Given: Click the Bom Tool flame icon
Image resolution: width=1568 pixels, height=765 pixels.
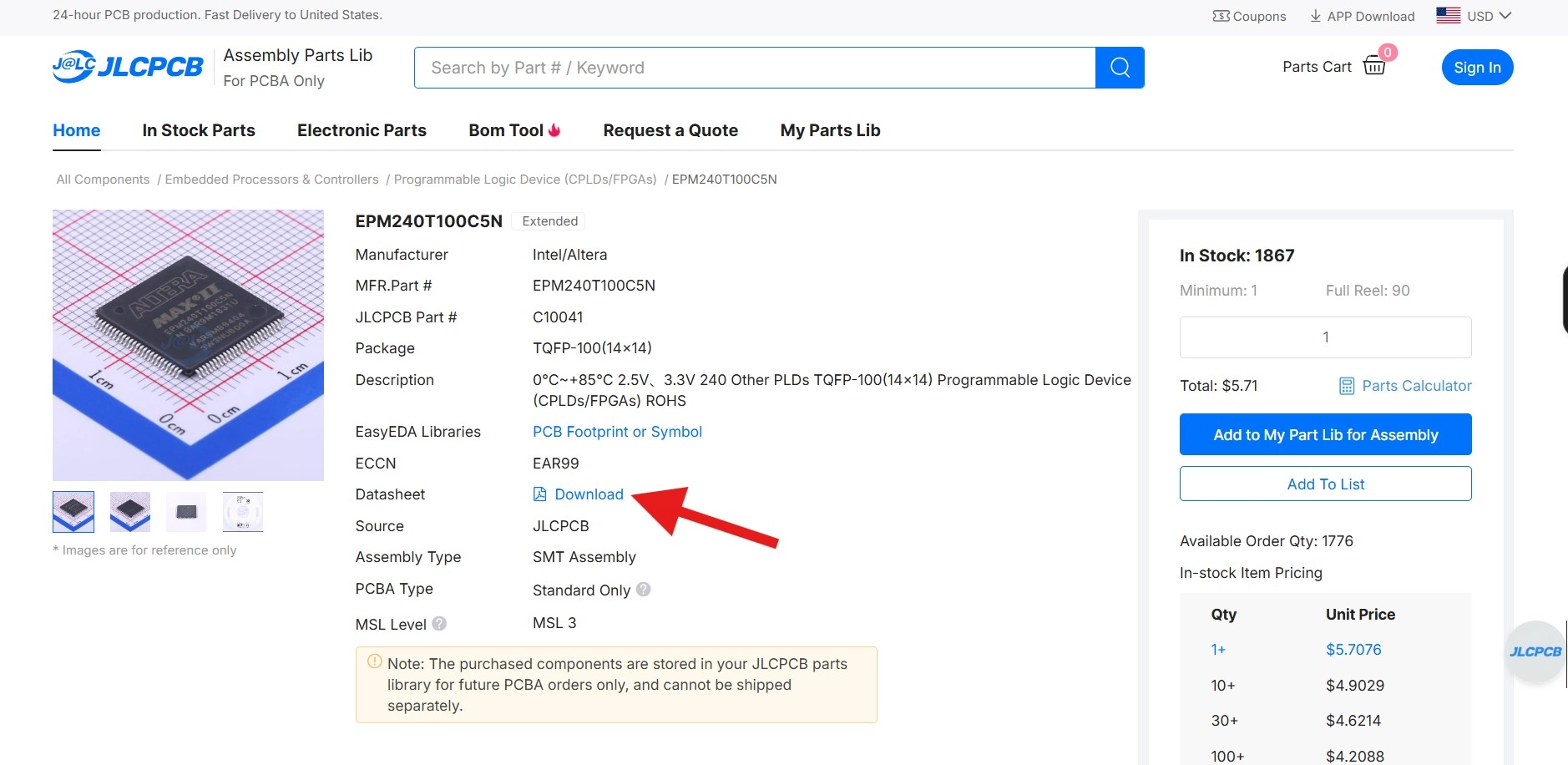Looking at the screenshot, I should pos(554,130).
